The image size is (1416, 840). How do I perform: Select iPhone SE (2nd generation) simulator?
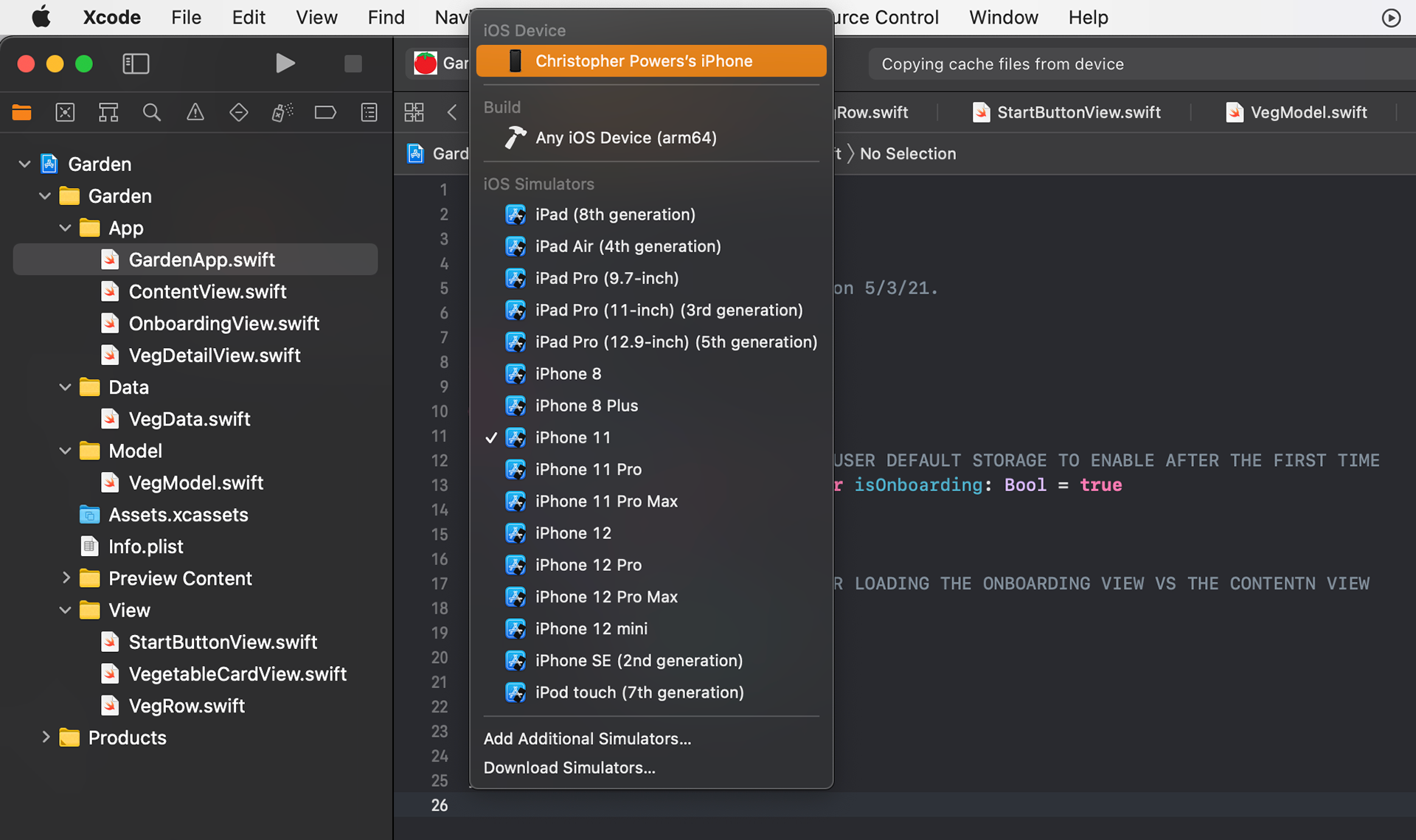(651, 661)
